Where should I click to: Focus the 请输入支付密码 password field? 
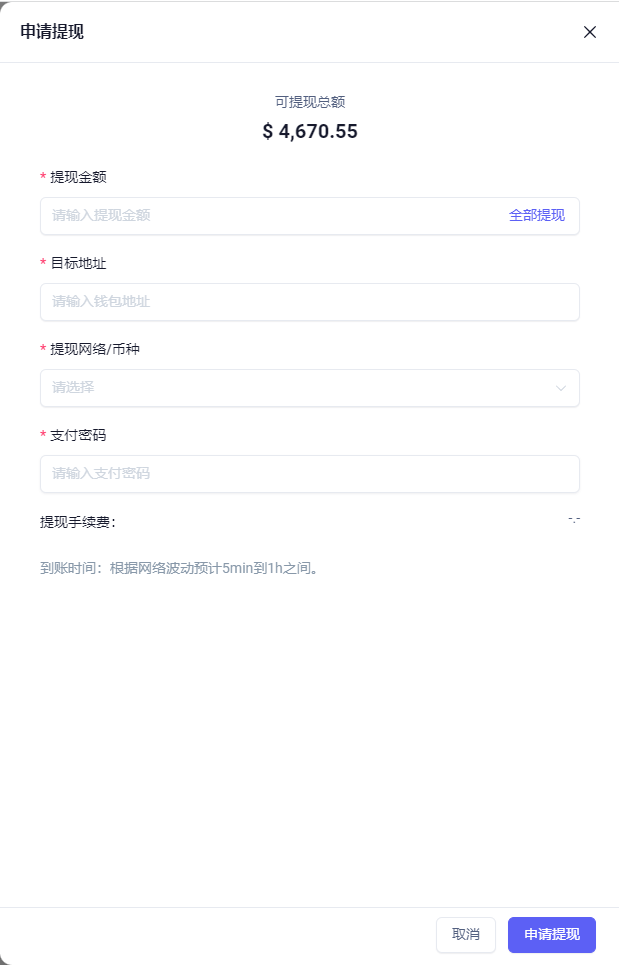(310, 474)
